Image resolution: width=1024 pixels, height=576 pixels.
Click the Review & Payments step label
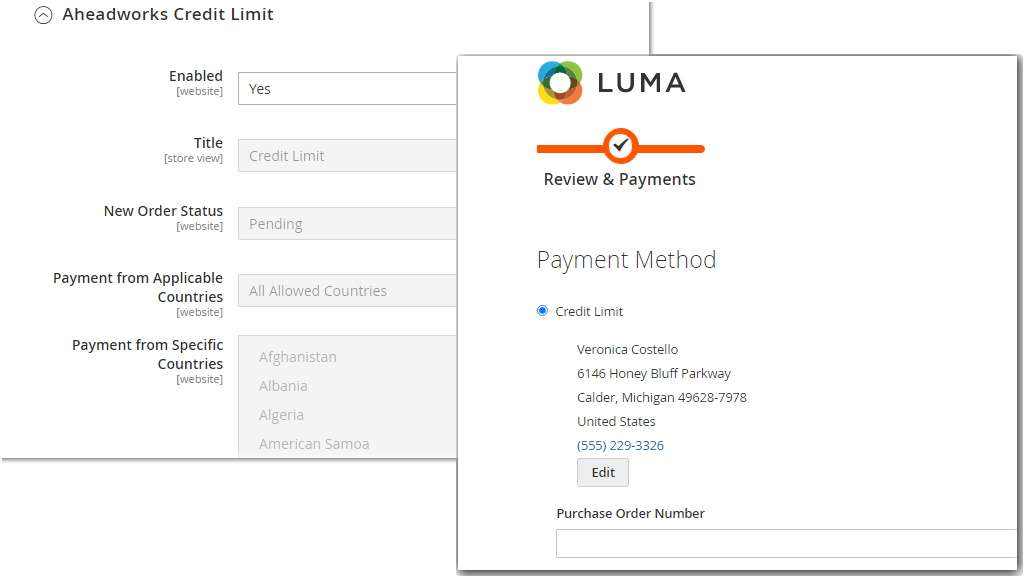pyautogui.click(x=619, y=180)
